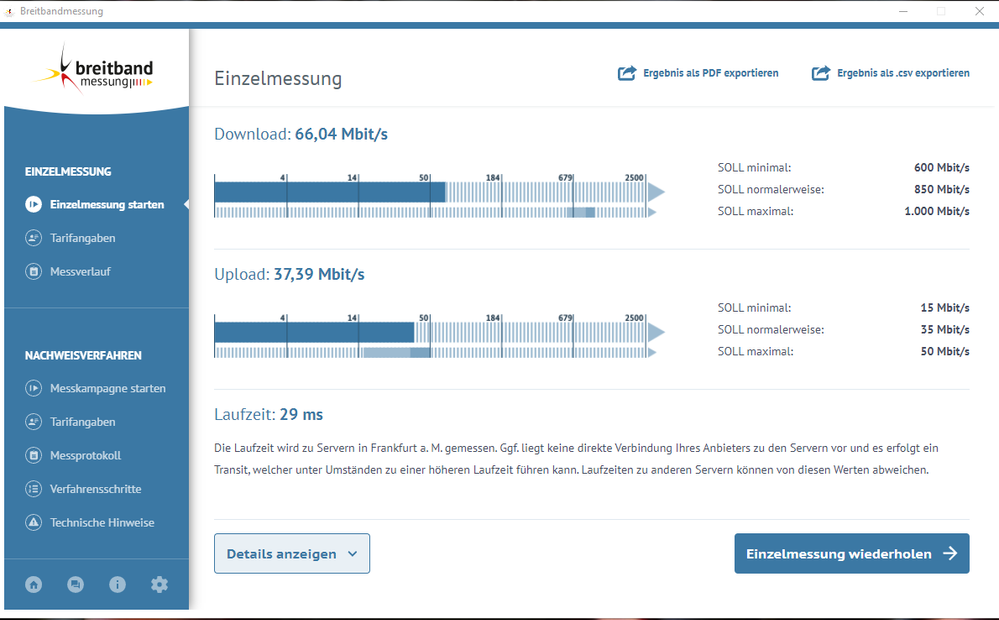The width and height of the screenshot is (999, 620).
Task: Open the chat/feedback icon
Action: (75, 584)
